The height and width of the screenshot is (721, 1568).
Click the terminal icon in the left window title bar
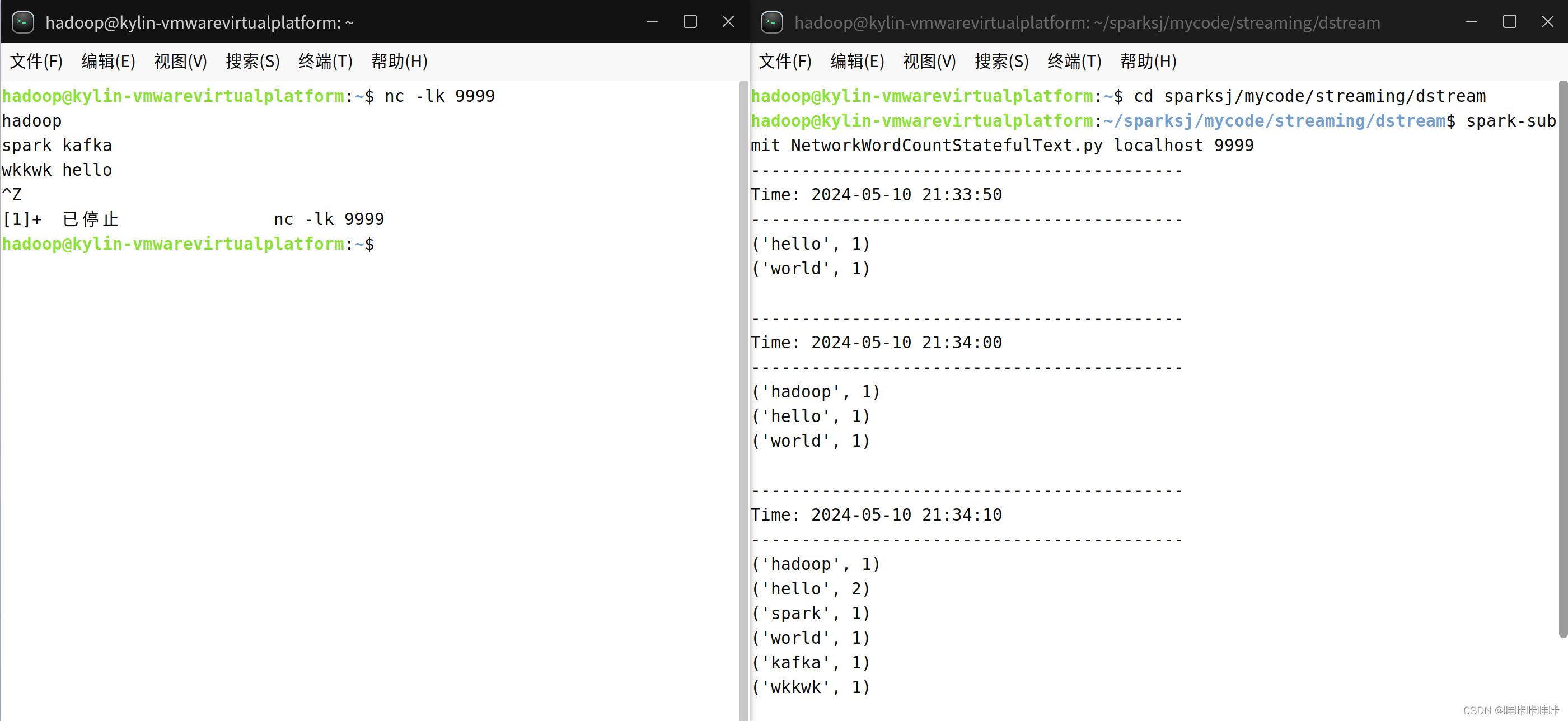click(x=22, y=22)
